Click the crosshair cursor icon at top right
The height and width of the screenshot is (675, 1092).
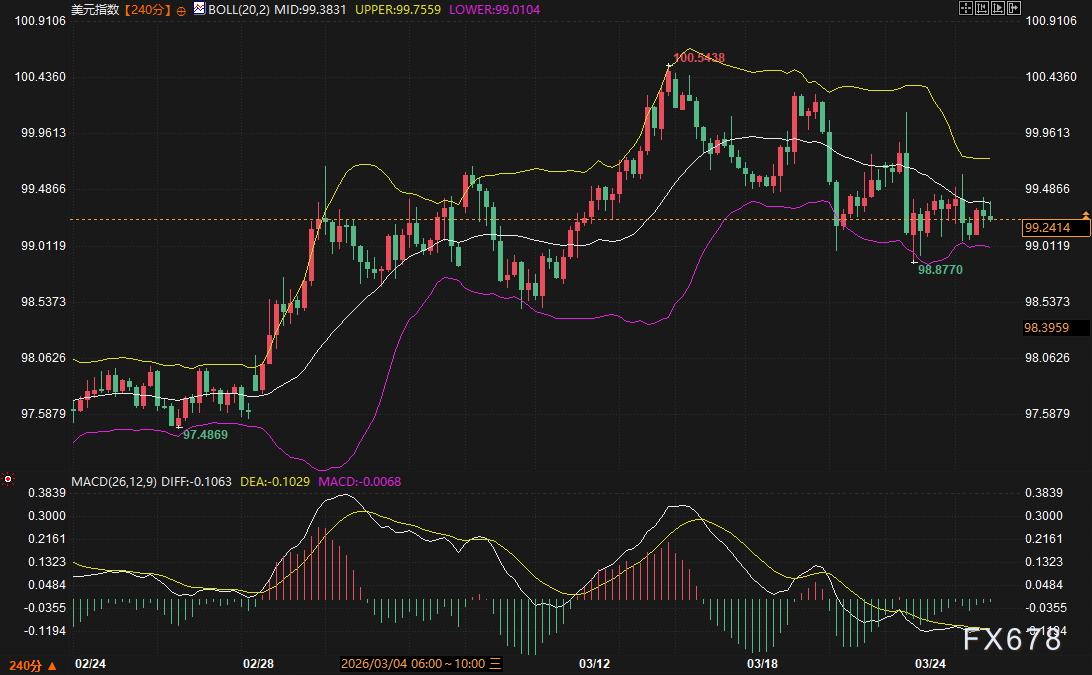point(966,8)
